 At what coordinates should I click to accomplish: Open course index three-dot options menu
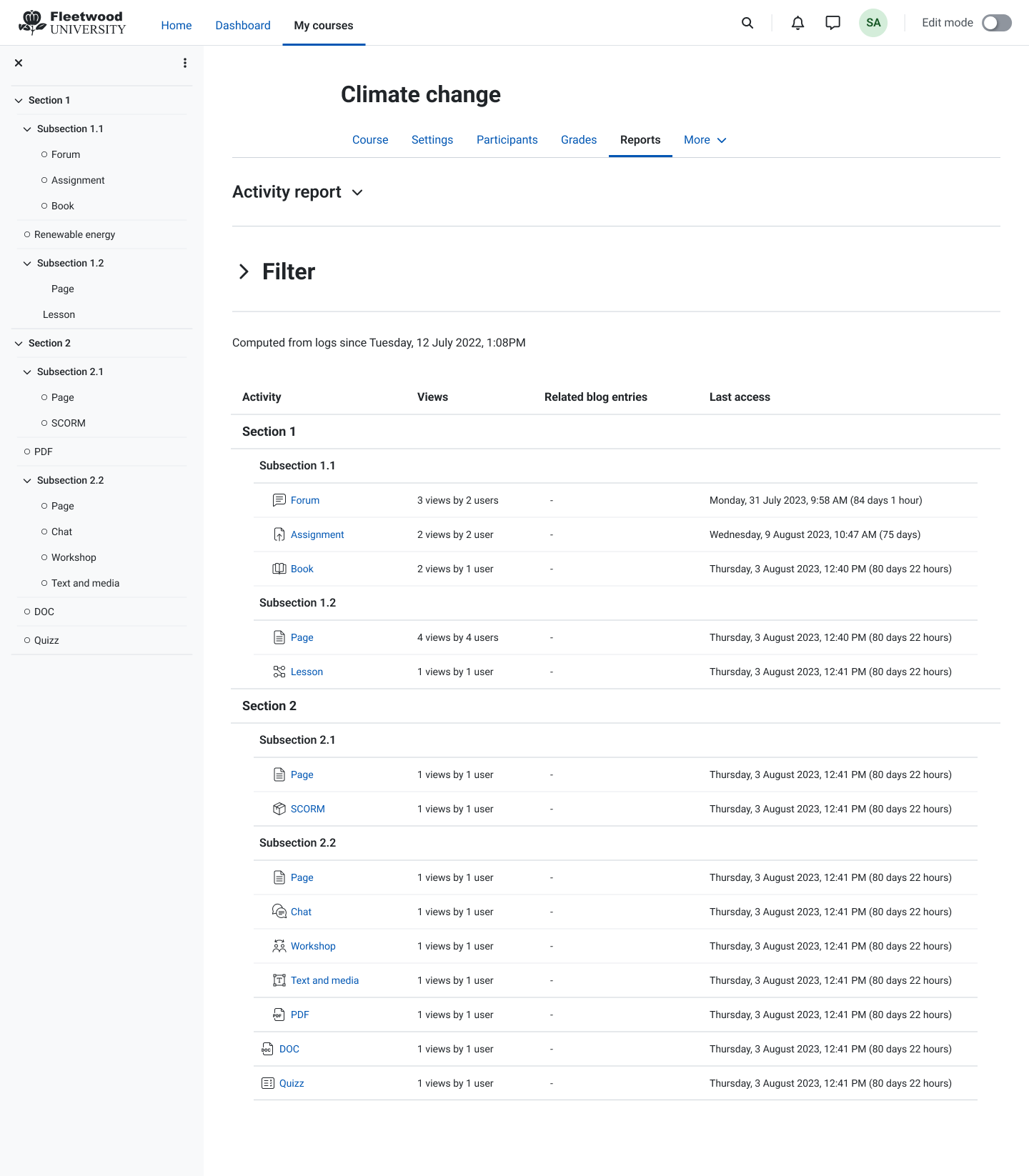pyautogui.click(x=185, y=63)
